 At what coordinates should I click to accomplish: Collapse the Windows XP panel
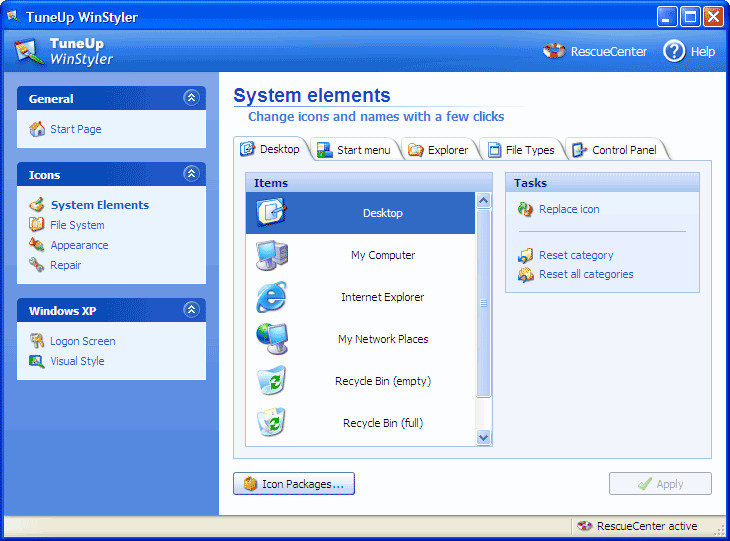191,310
